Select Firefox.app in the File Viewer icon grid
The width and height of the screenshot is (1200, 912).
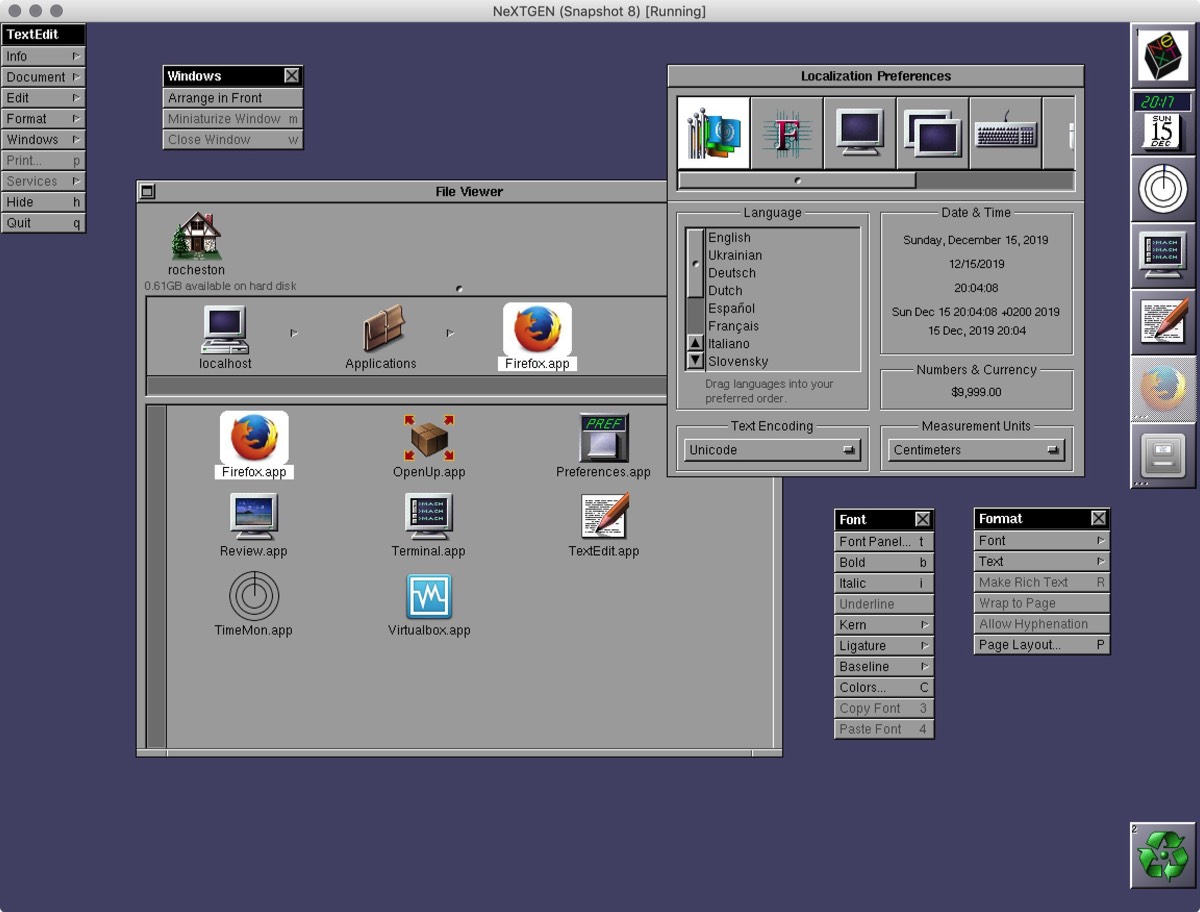(x=254, y=445)
